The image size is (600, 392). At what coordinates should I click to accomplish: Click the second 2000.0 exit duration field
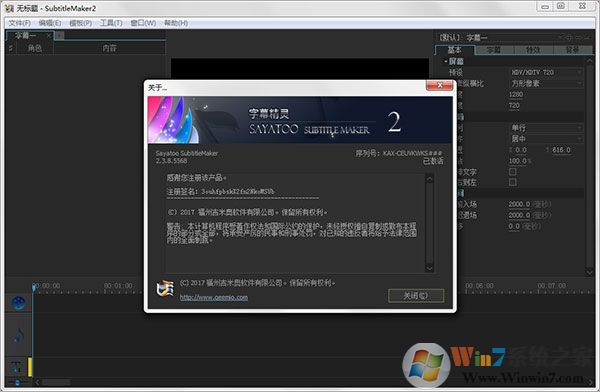tap(519, 215)
